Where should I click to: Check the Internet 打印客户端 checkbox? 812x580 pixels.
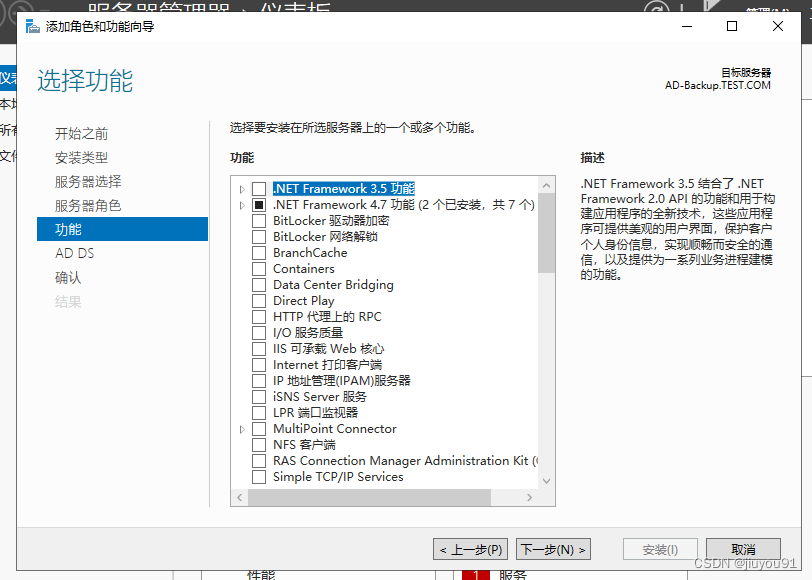click(259, 365)
